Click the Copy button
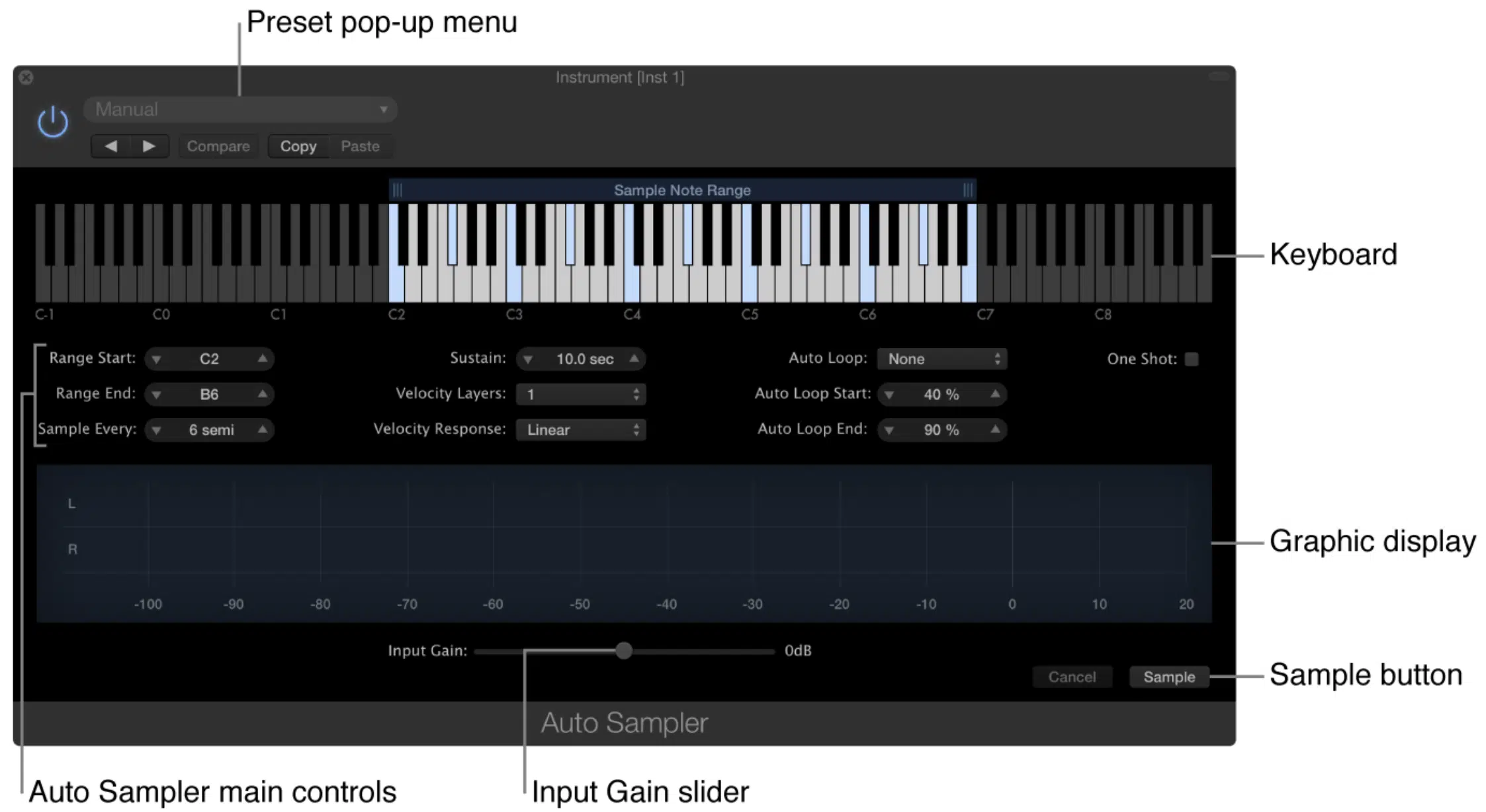The height and width of the screenshot is (812, 1486). [298, 146]
